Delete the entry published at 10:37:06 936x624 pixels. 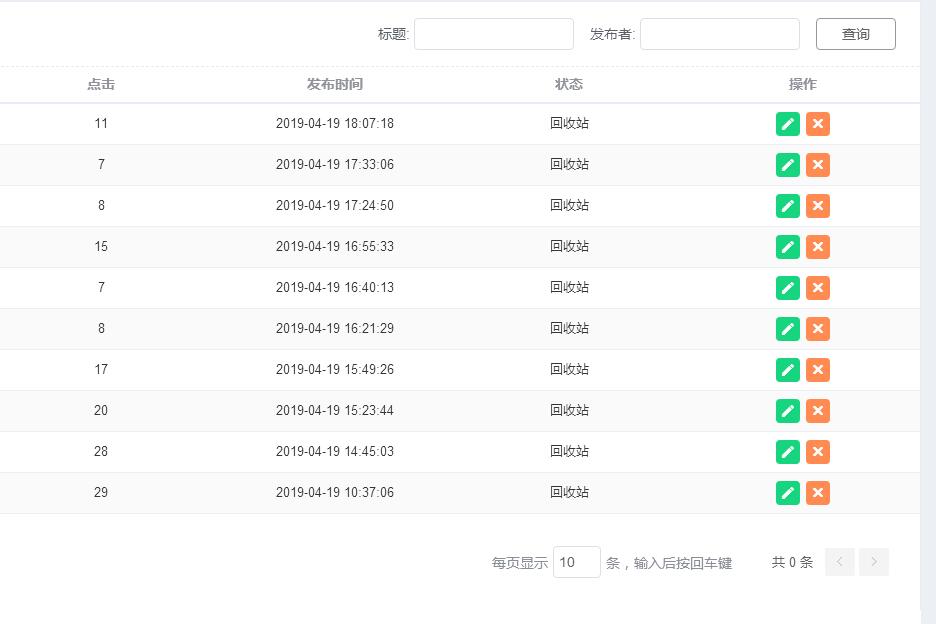pyautogui.click(x=818, y=493)
